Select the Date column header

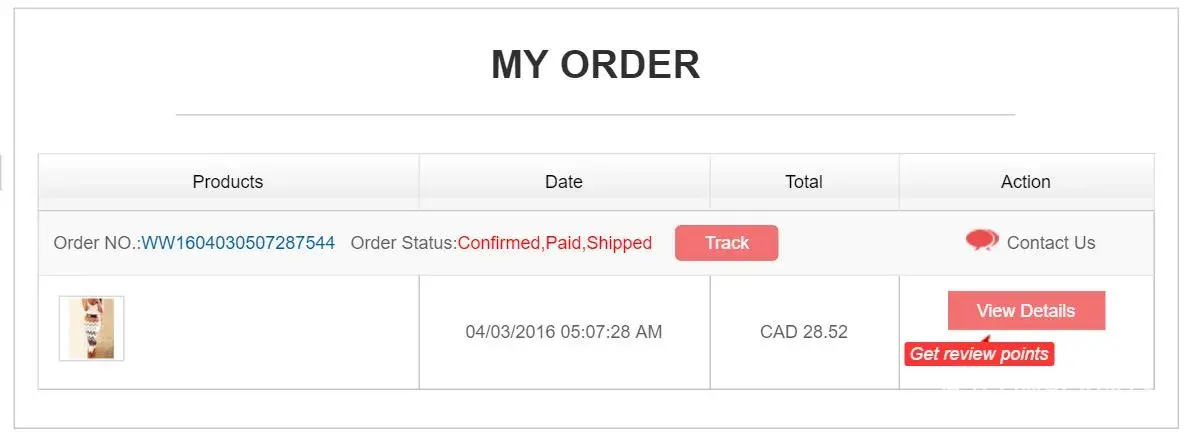564,182
